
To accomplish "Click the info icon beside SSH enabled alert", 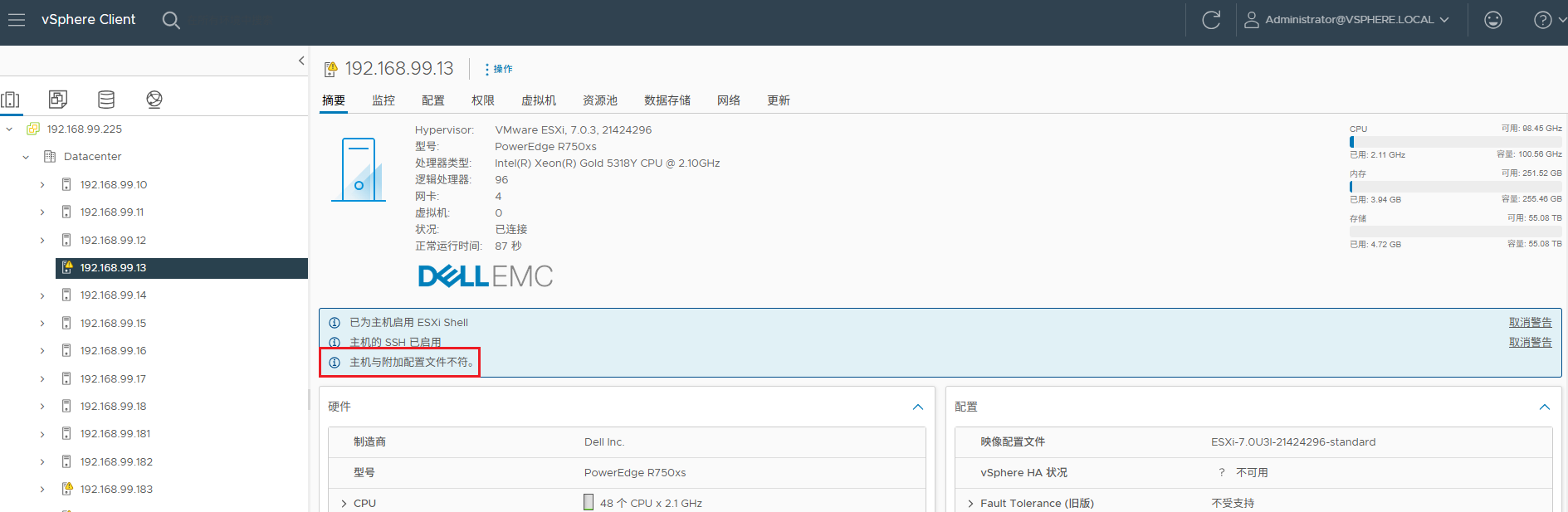I will point(335,343).
